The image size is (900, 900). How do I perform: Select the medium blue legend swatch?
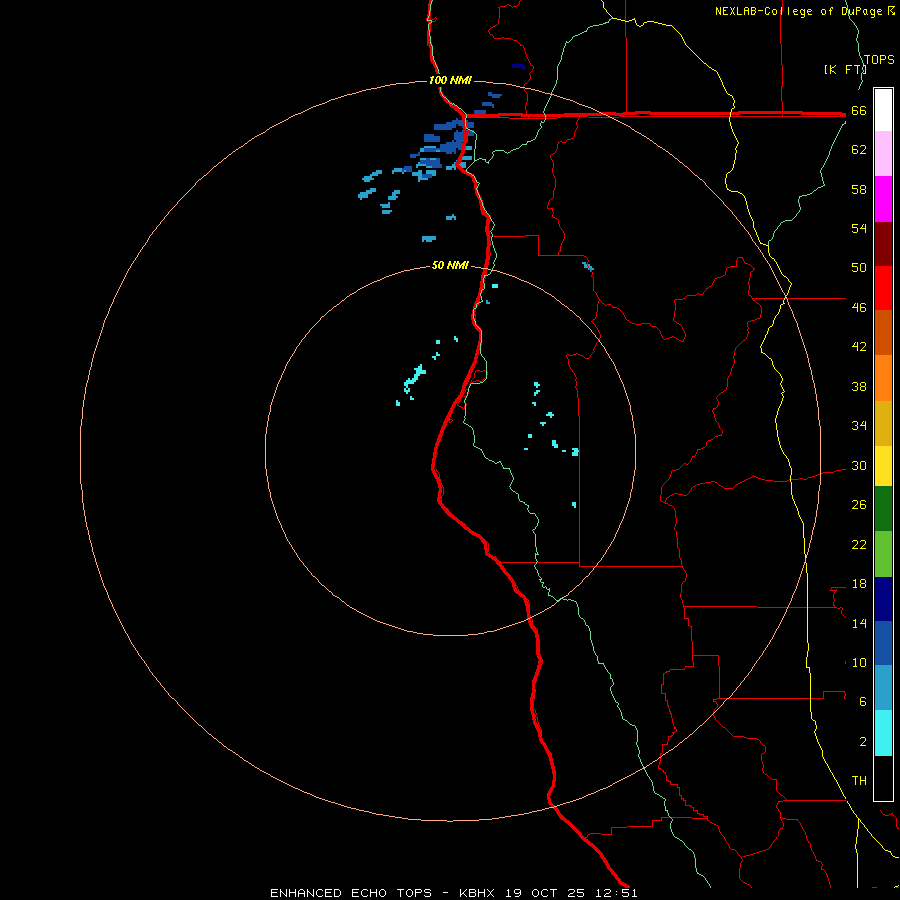883,643
